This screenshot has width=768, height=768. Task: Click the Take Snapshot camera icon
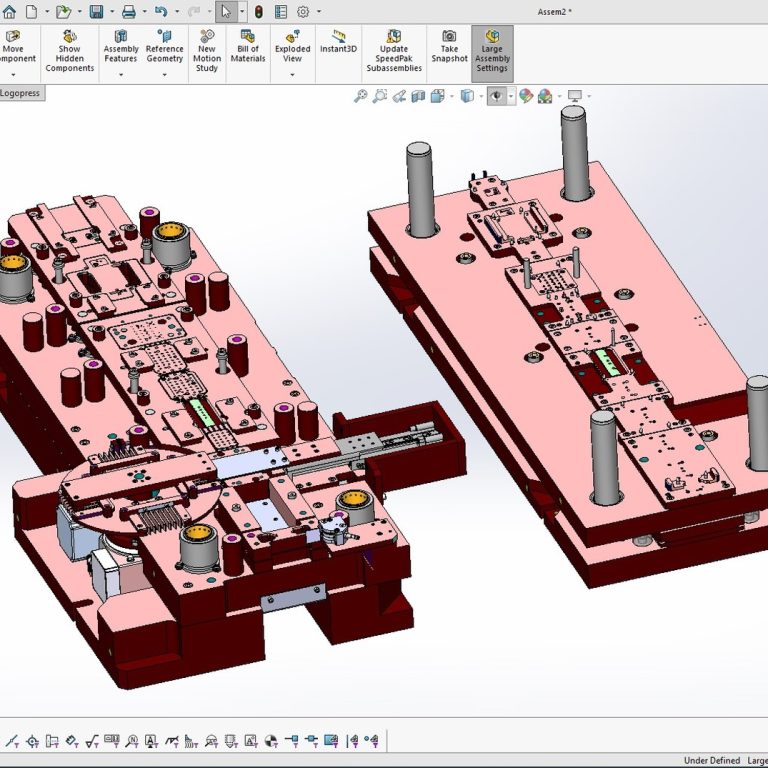pos(449,37)
